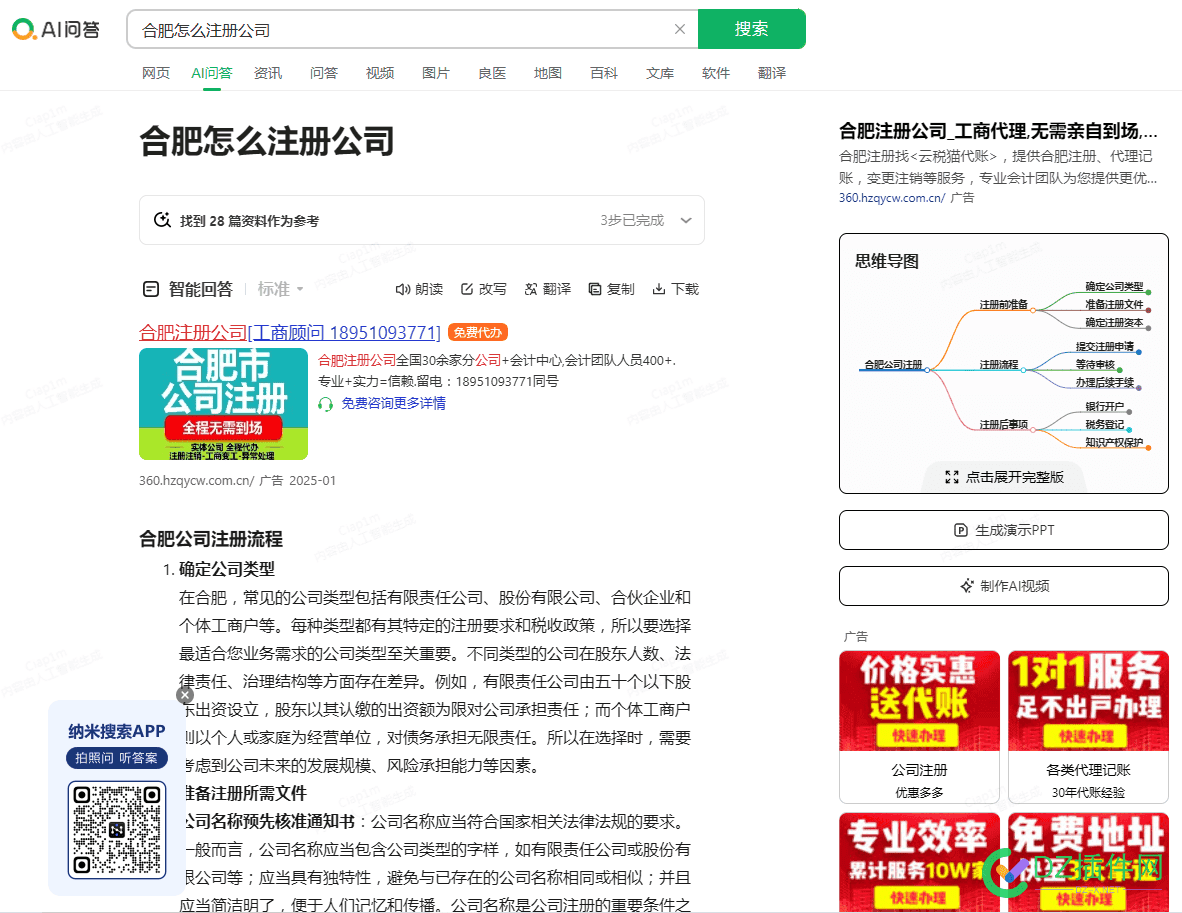Close the 纳米搜索APP popup
1182x913 pixels.
point(185,695)
